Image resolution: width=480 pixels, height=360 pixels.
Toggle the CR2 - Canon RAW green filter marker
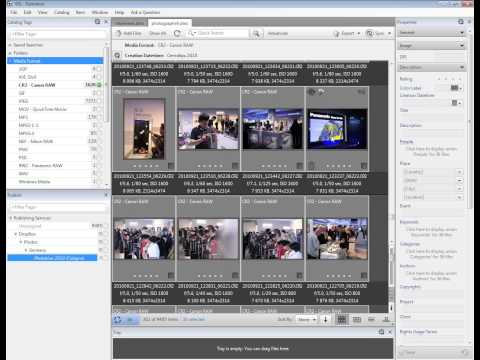pos(99,85)
